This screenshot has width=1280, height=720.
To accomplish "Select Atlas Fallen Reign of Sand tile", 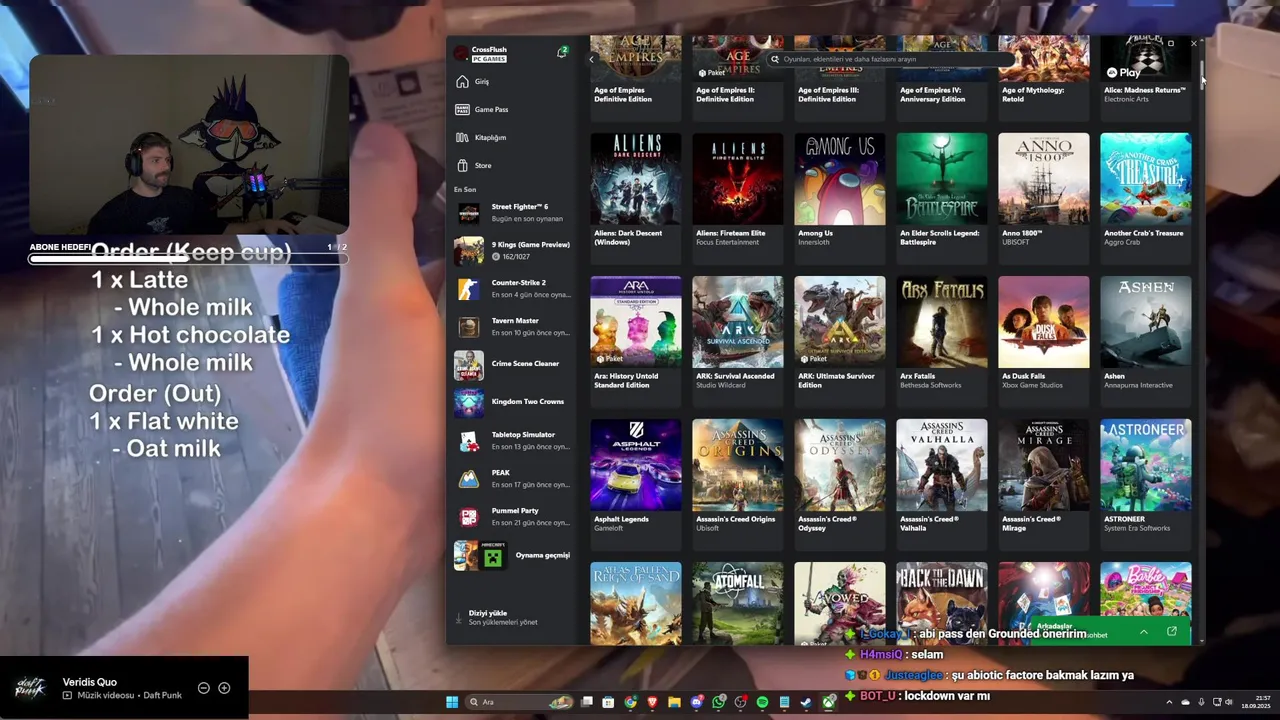I will pyautogui.click(x=636, y=603).
